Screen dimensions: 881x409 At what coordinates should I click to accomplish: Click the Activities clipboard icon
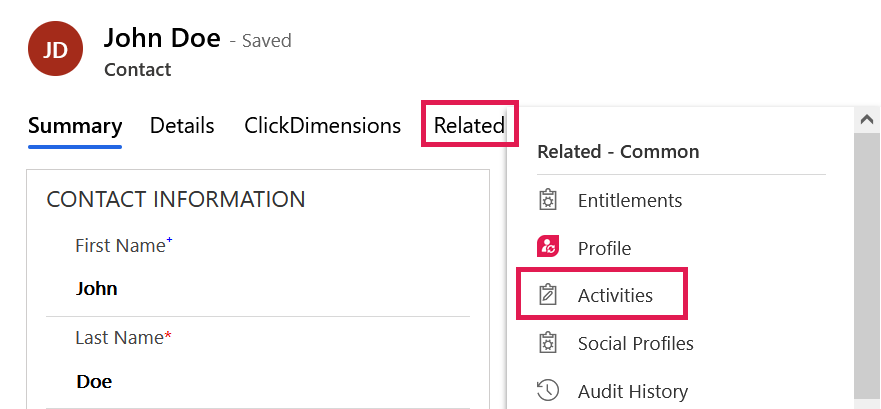pos(547,295)
